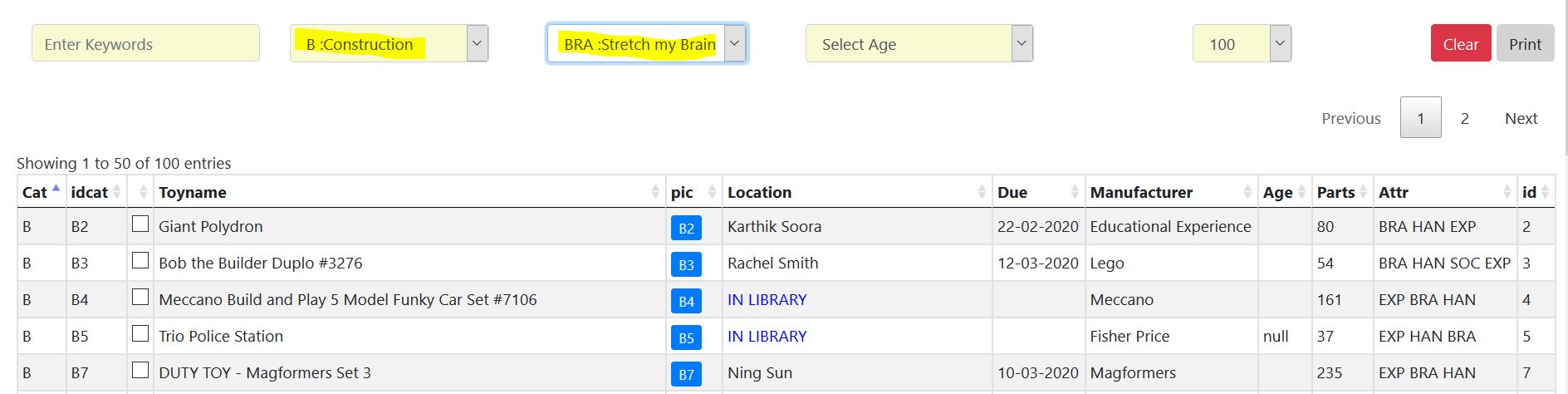Screen dimensions: 1568x394
Task: Check the Trio Police Station checkbox
Action: point(140,334)
